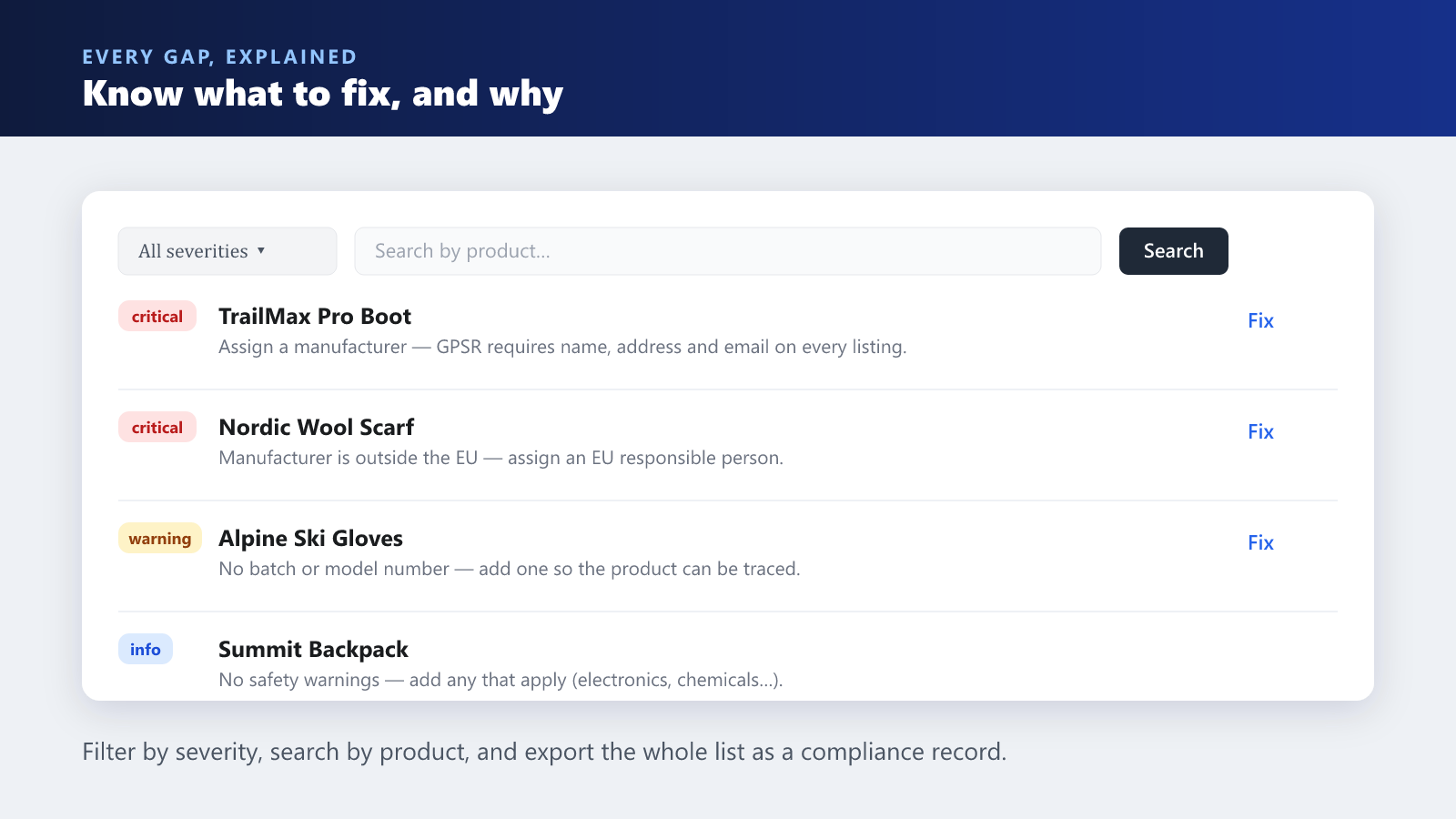This screenshot has height=819, width=1456.
Task: Click the batch or model number description
Action: click(510, 569)
